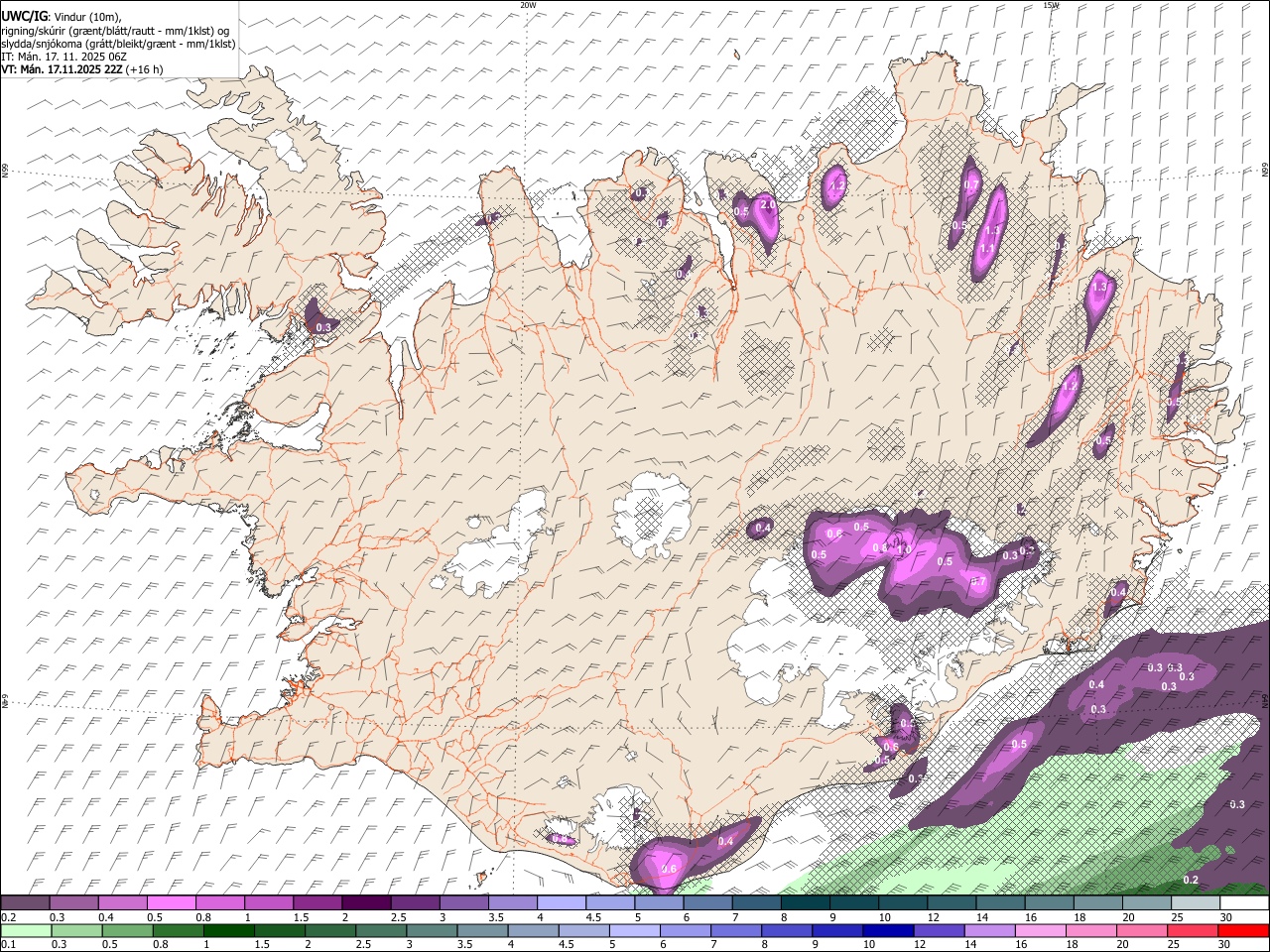Click the 'IT: Mán. 17. 11. 2025 06Z' line
Screen dimensions: 1270x952
pyautogui.click(x=63, y=57)
